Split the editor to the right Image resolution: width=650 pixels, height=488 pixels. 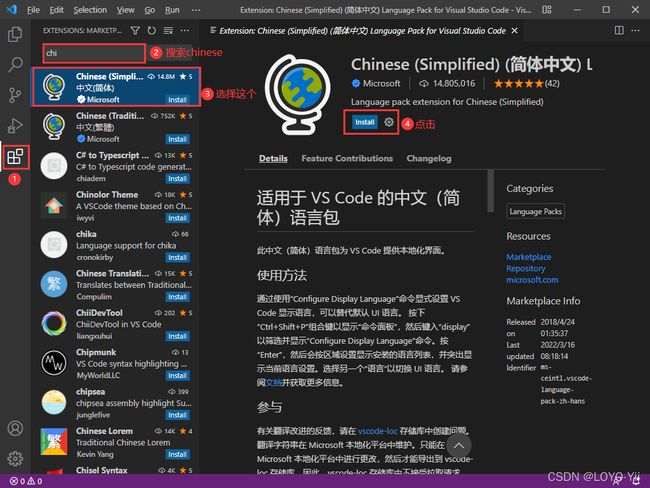(x=619, y=30)
